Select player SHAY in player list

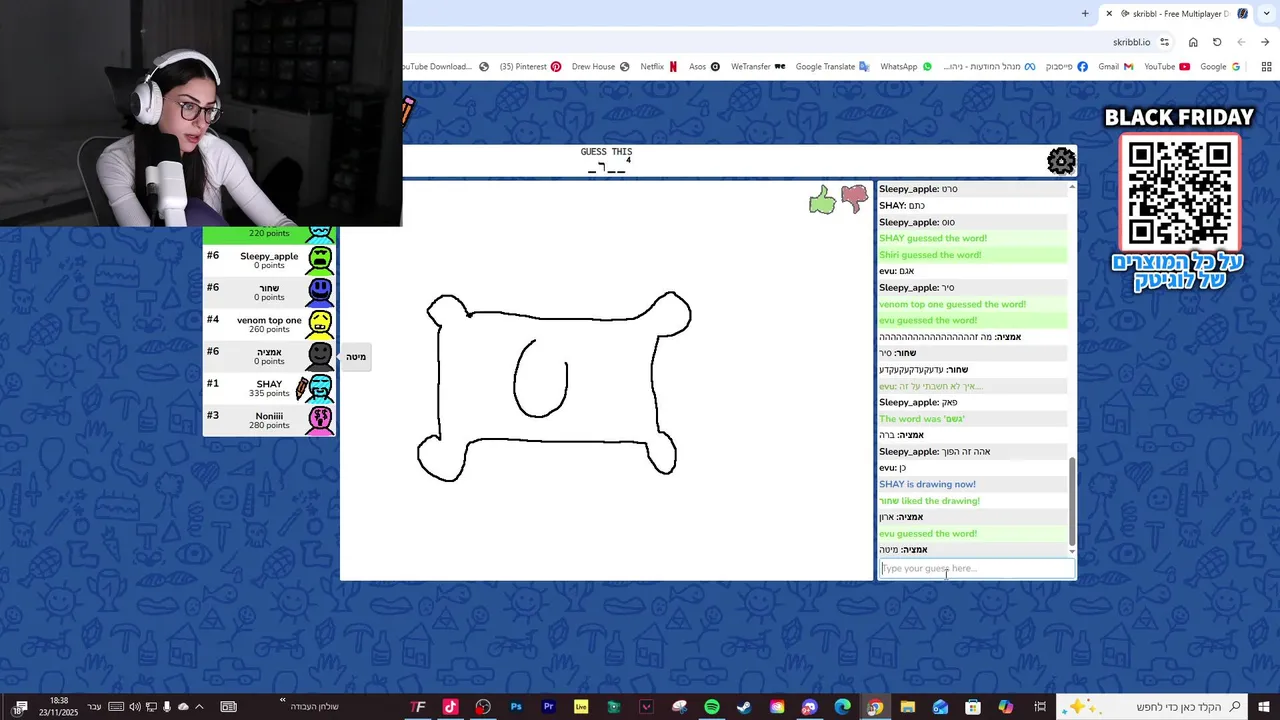(x=269, y=388)
